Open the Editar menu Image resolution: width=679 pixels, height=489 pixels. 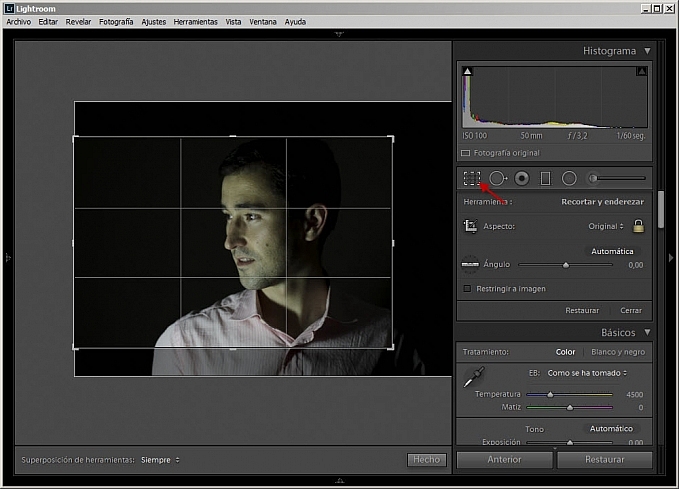tap(48, 22)
